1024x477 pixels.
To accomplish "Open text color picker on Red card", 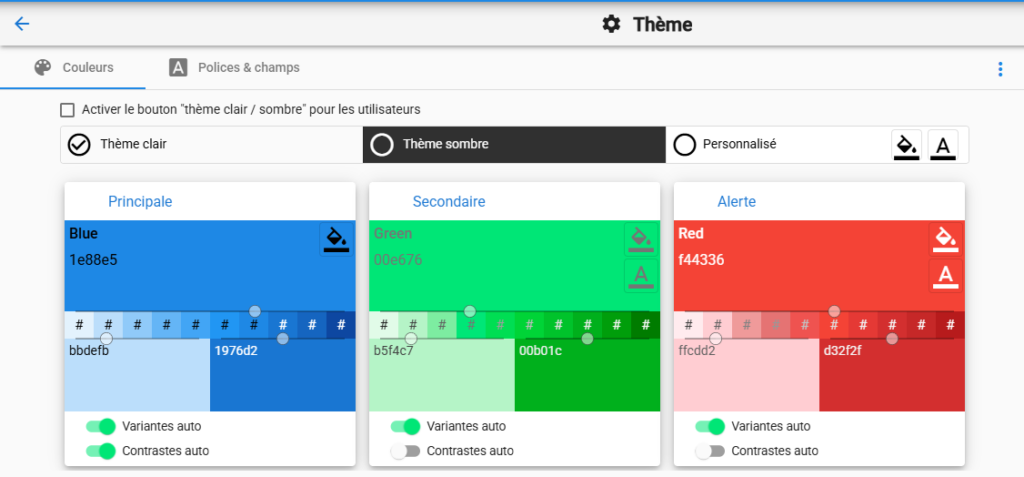I will [945, 275].
